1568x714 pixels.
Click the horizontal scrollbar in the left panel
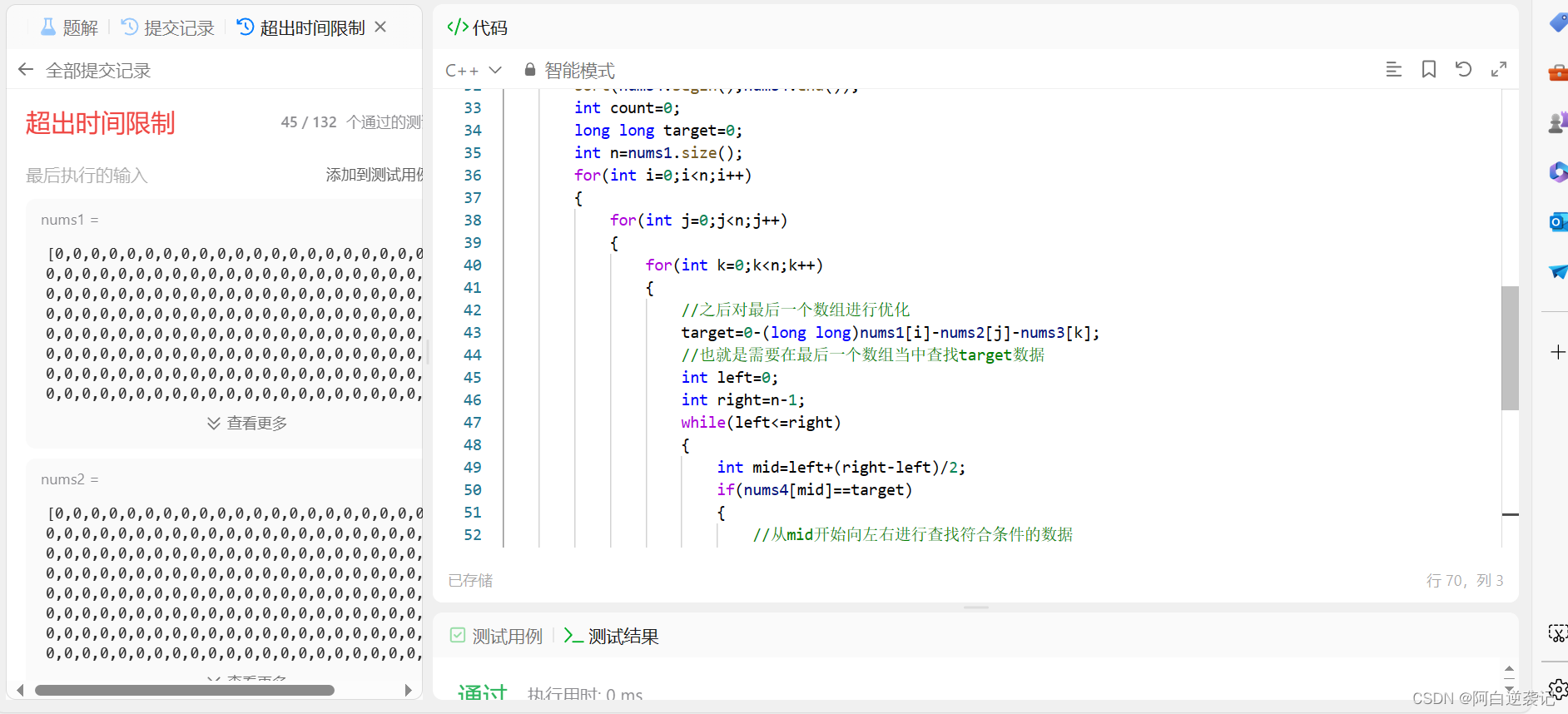coord(185,690)
